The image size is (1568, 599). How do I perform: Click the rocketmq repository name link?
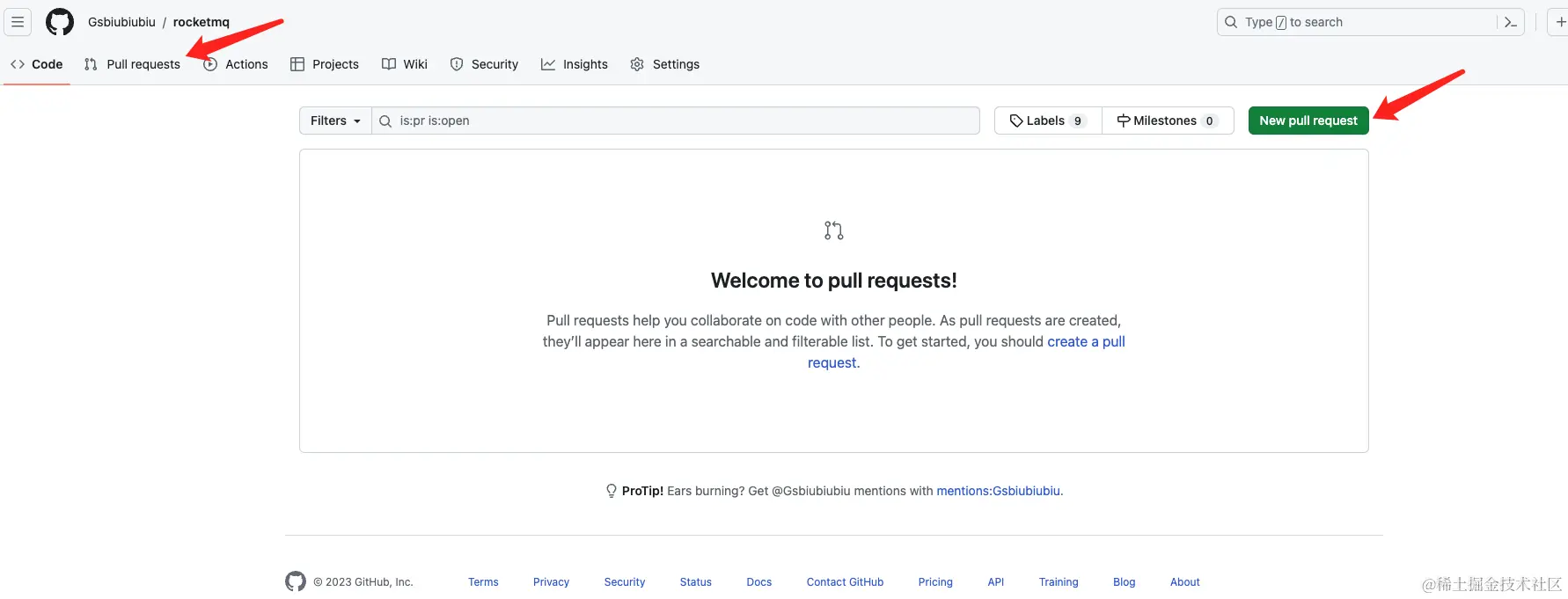pos(201,22)
